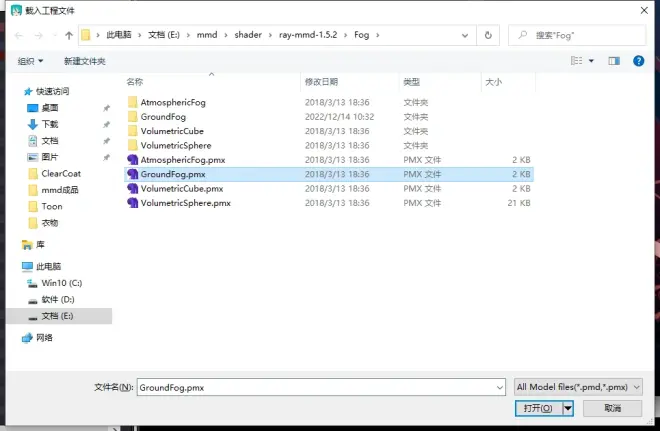Open the view options dropdown arrow

coord(591,61)
